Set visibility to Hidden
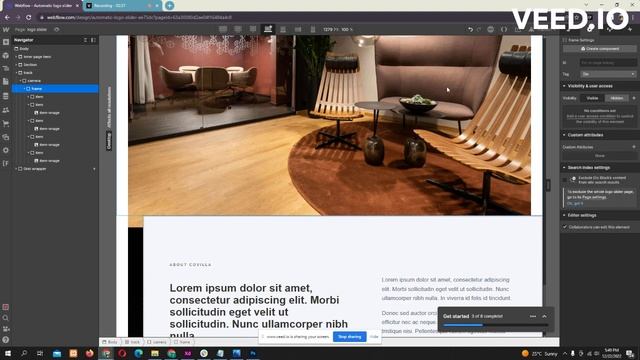This screenshot has height=360, width=640. [617, 98]
